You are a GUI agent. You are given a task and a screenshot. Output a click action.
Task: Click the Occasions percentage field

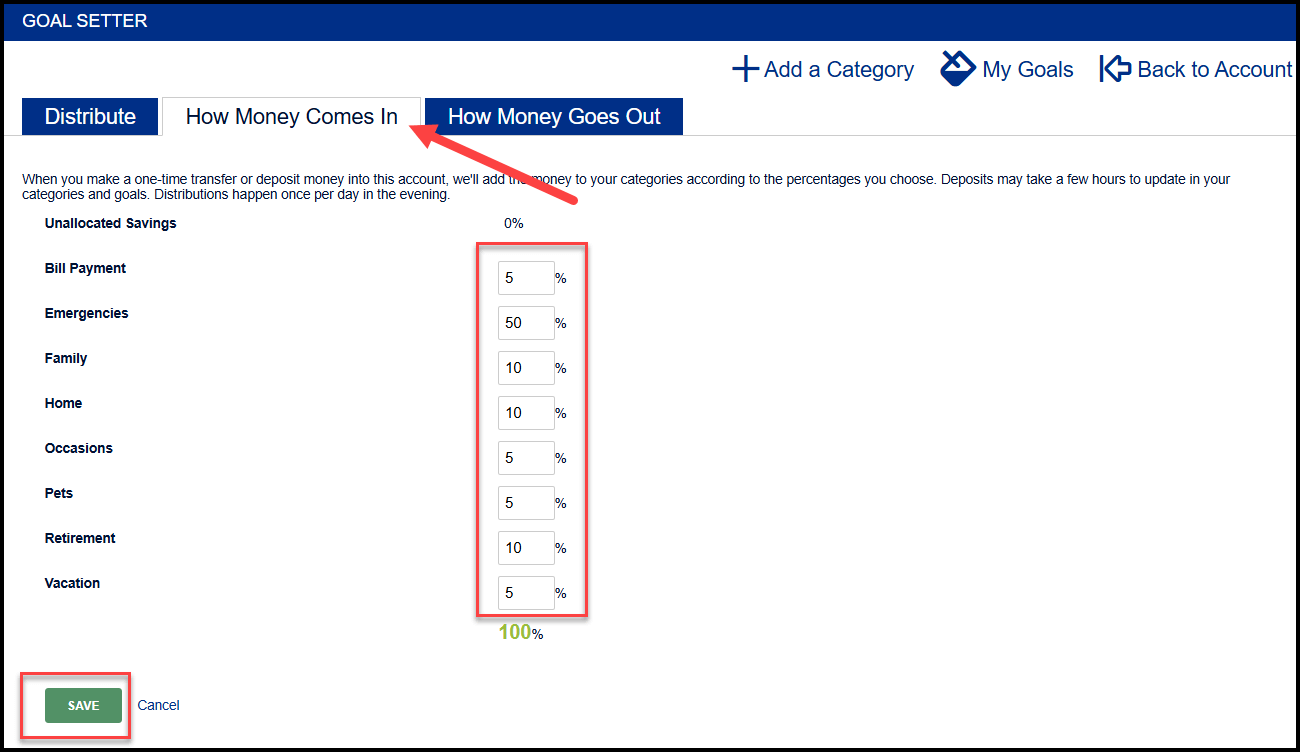[525, 458]
